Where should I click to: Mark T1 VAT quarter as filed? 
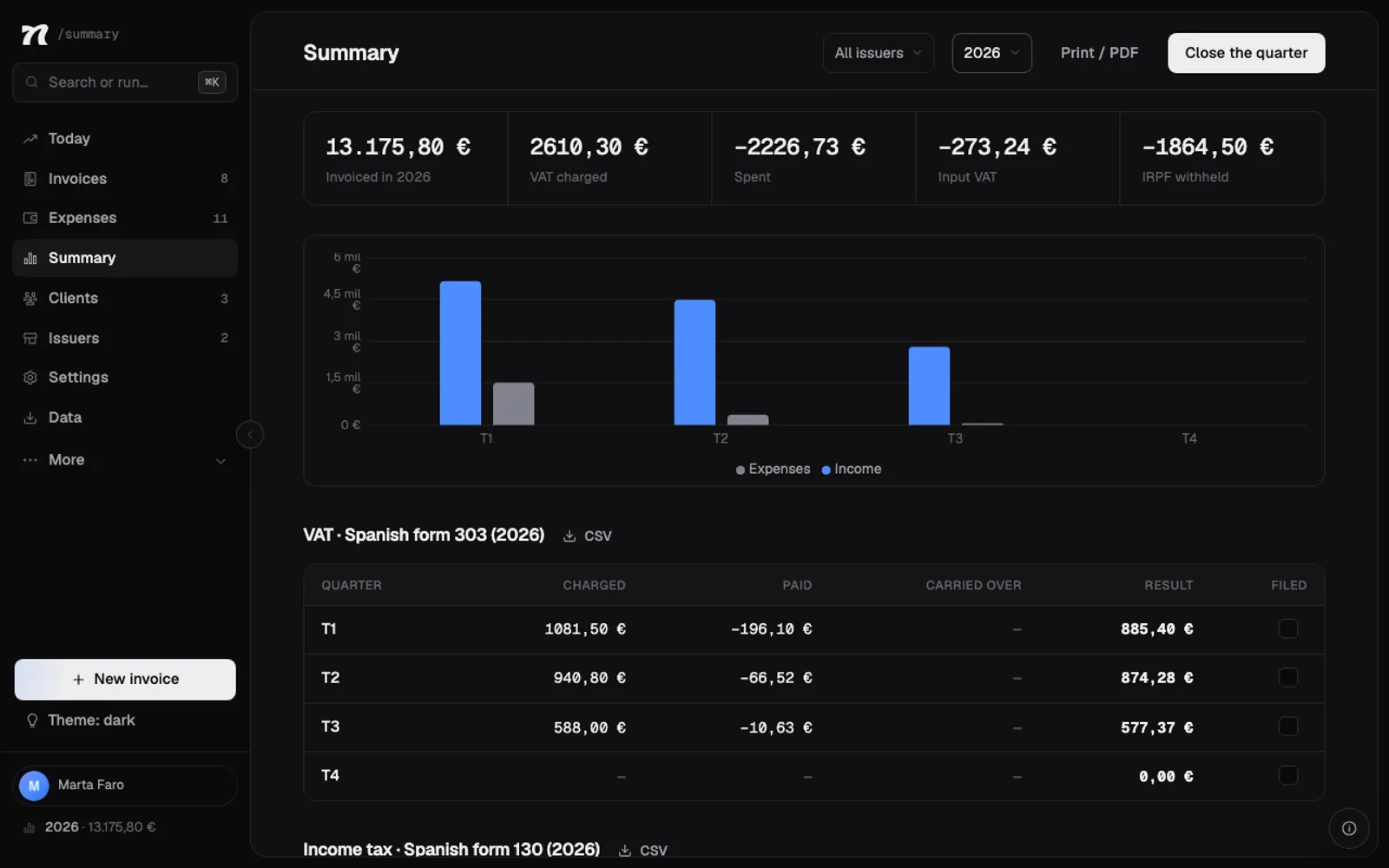pos(1288,628)
